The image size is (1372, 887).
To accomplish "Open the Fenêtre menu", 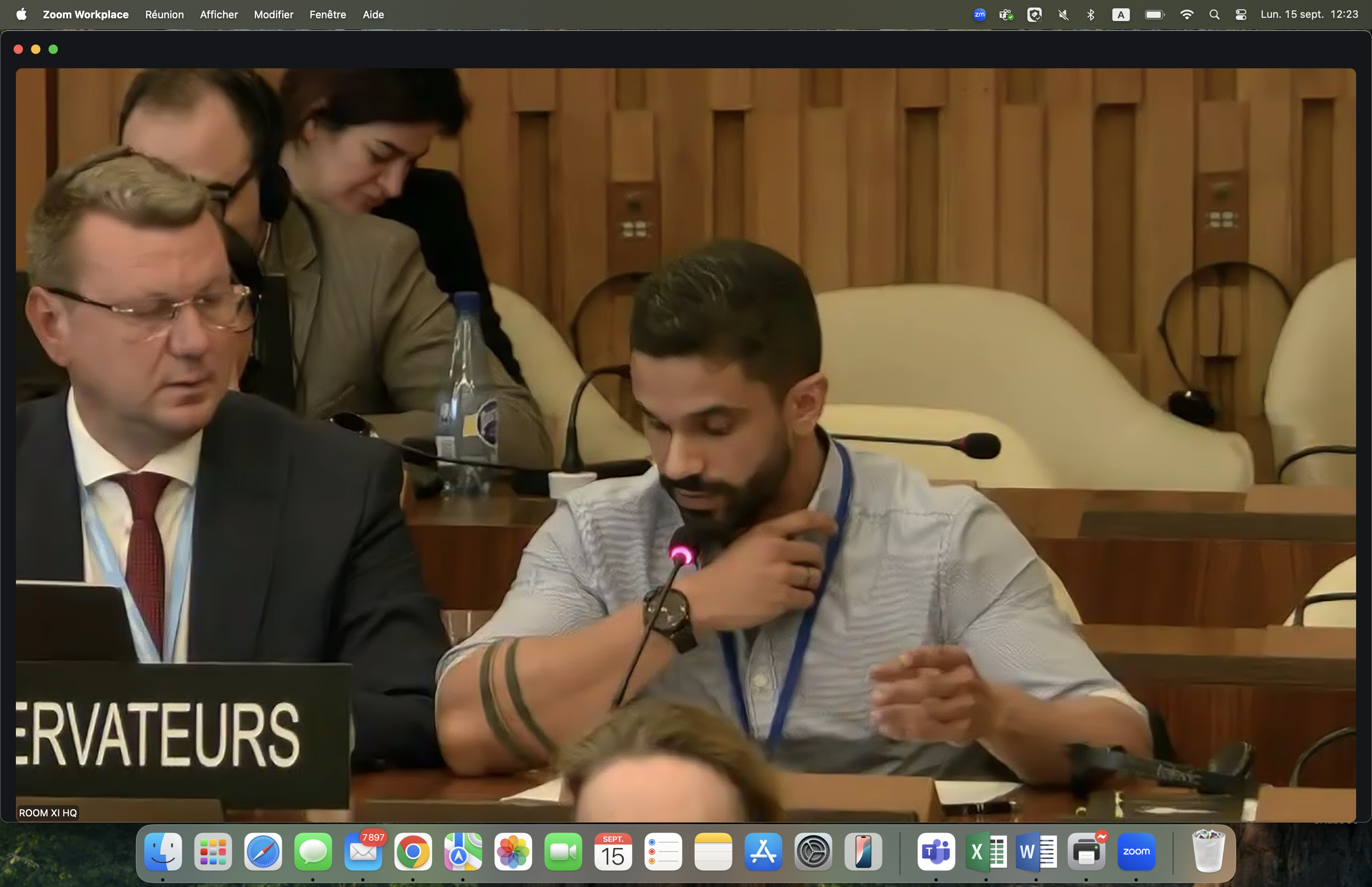I will click(328, 14).
